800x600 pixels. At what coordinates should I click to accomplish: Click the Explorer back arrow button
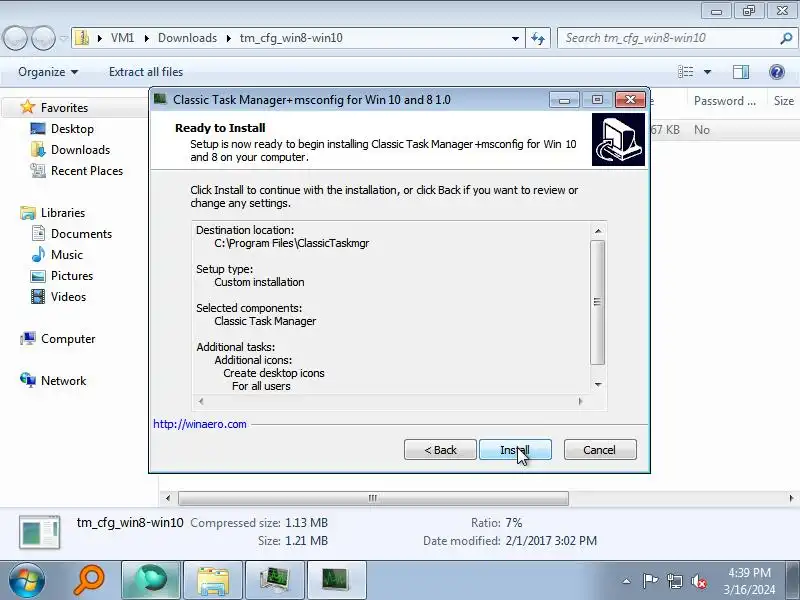click(x=15, y=38)
